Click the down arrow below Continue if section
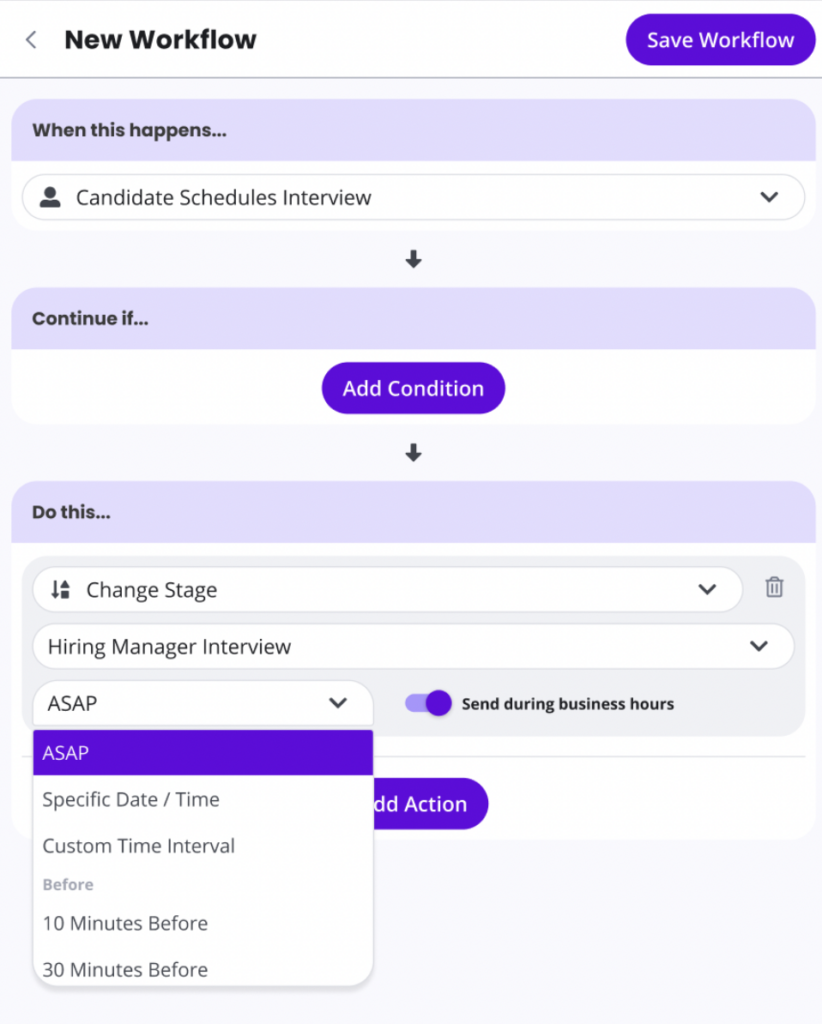 (x=413, y=453)
